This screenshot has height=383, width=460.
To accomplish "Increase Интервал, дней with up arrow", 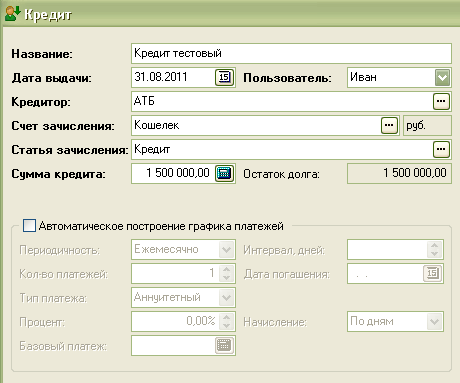I will pyautogui.click(x=435, y=245).
